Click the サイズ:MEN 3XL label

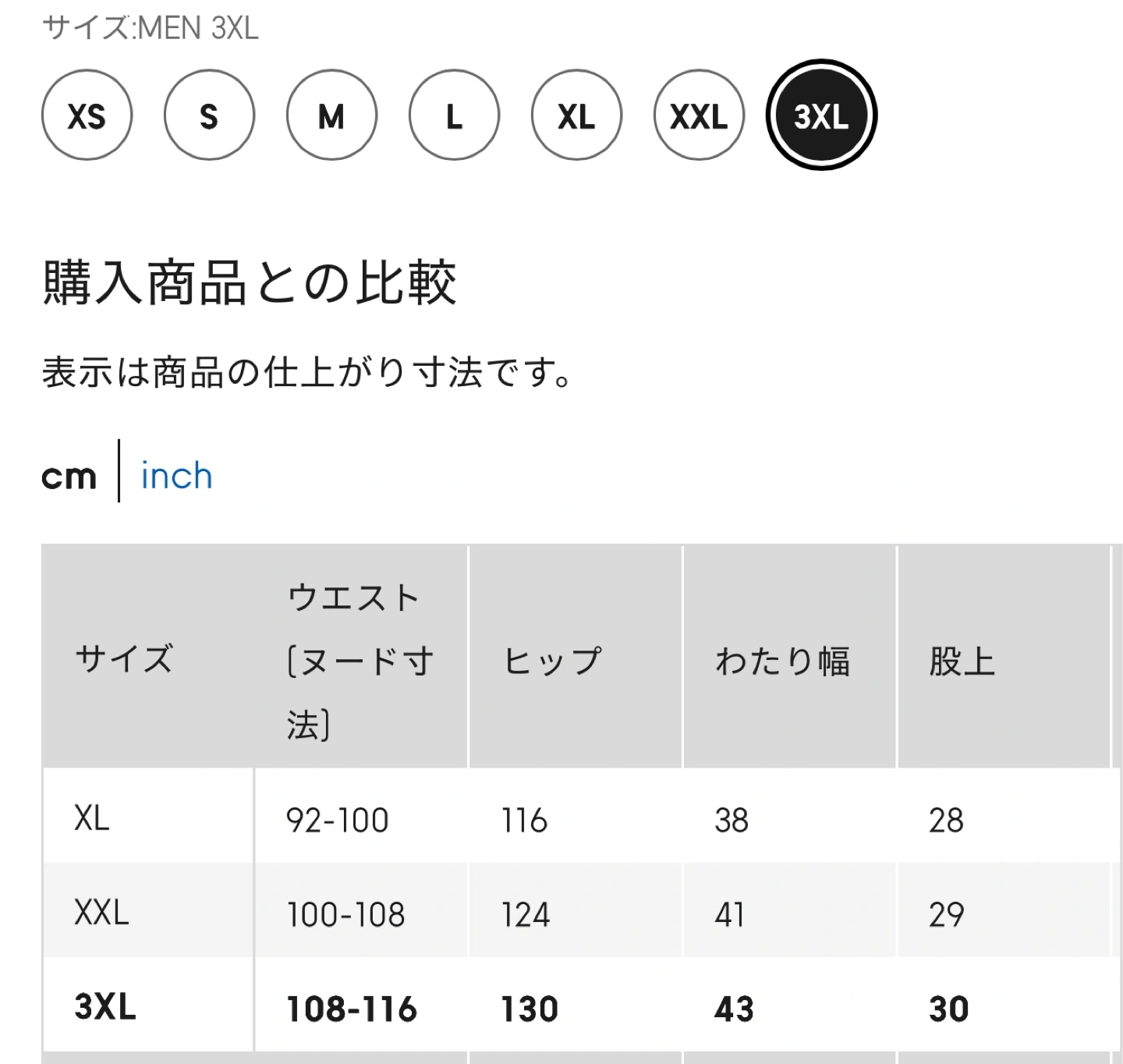coord(150,27)
